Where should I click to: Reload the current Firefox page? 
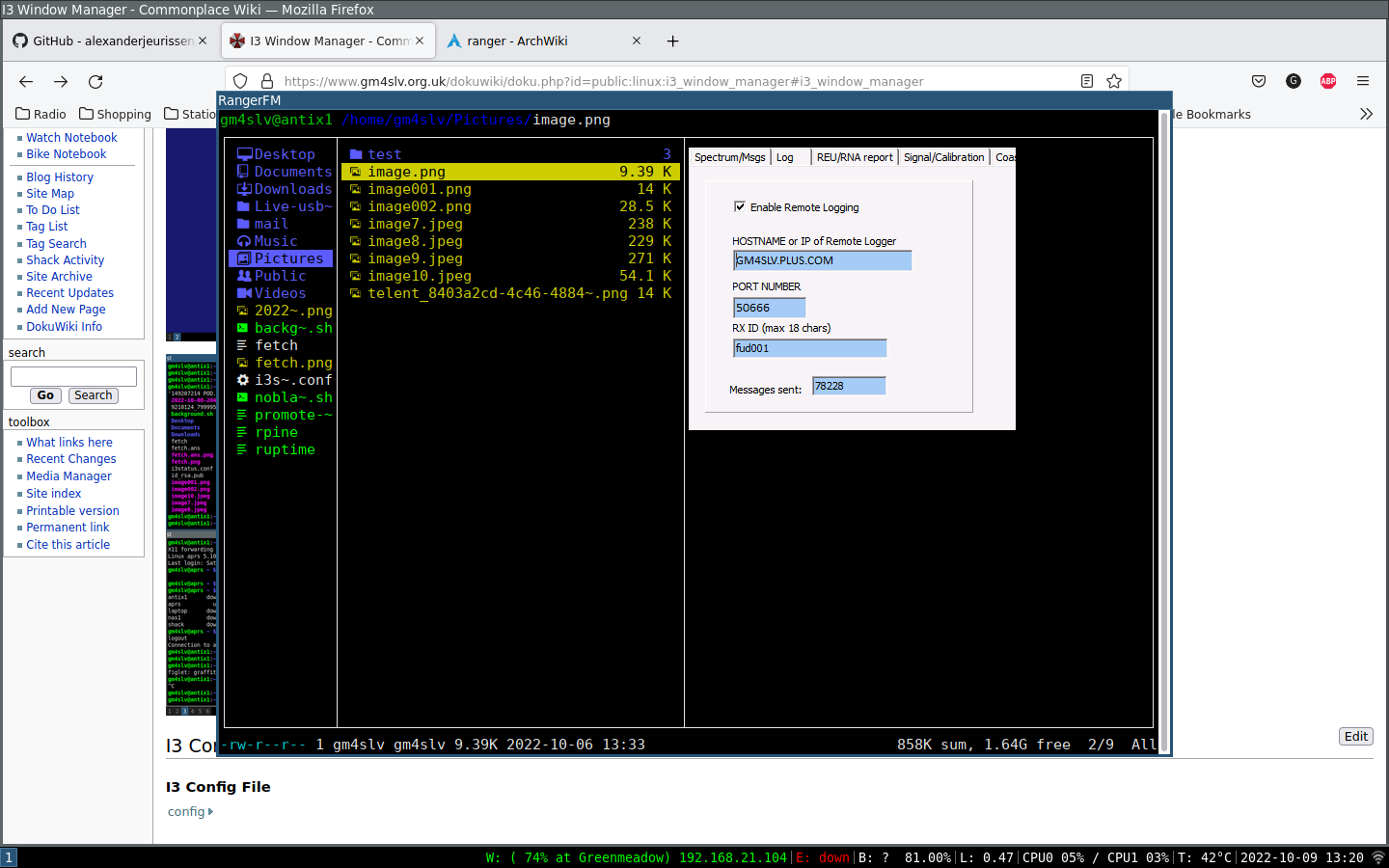pyautogui.click(x=95, y=82)
